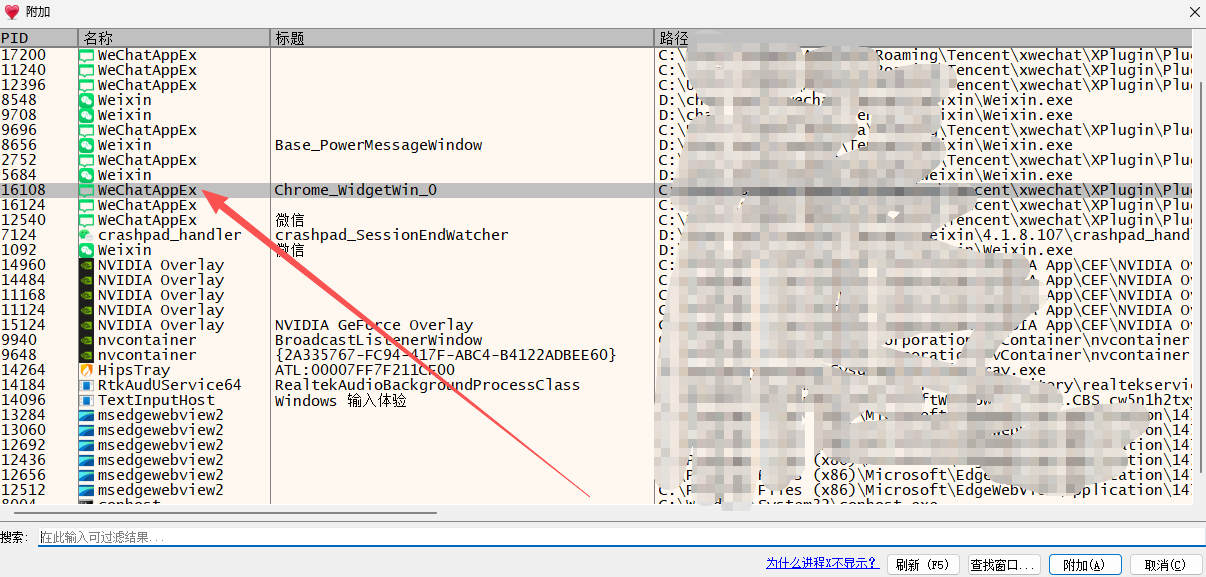Click the WeChatAppEx icon in row PID 12540
Screen dimensions: 1206x577
pos(87,220)
